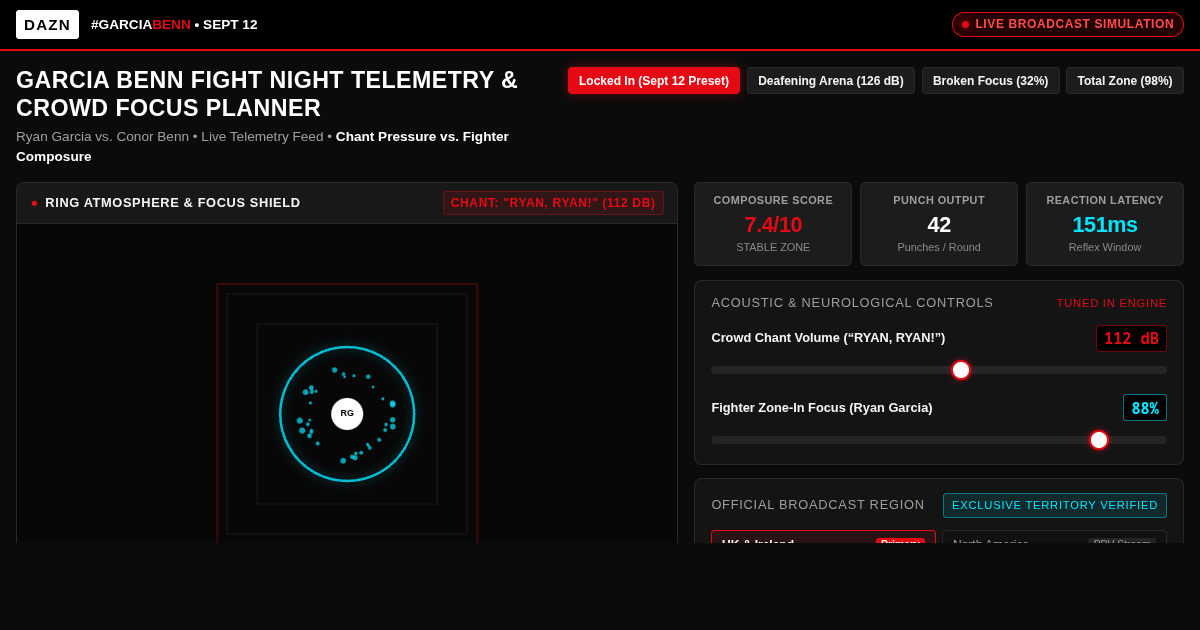
Task: Select the Locked In (Sept 12 Preset) button
Action: 654,81
